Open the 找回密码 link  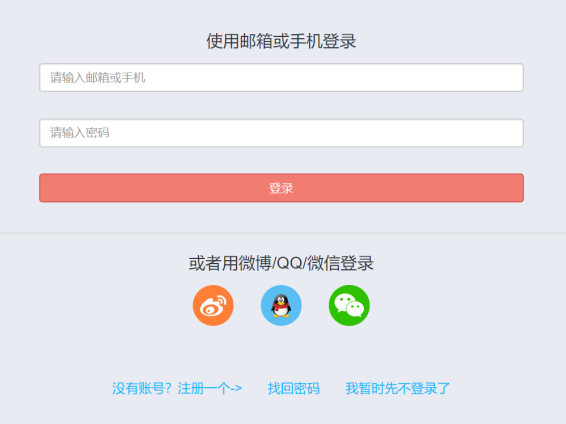[293, 389]
